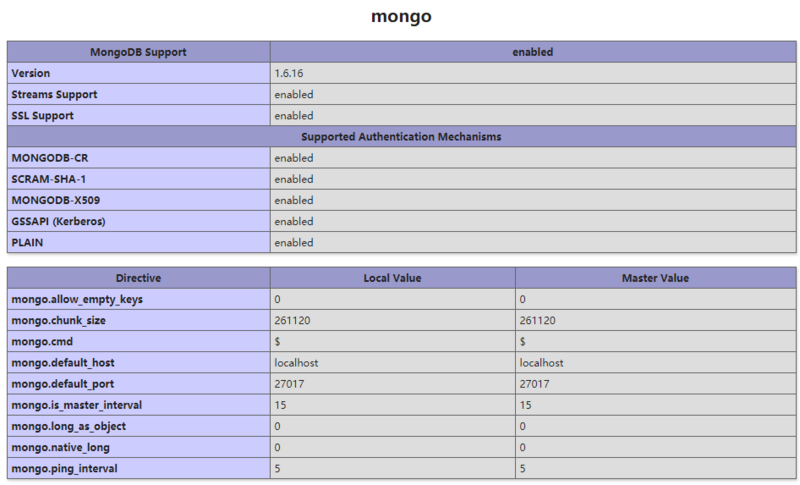Click the enabled value for PLAIN
The image size is (800, 485).
(293, 242)
